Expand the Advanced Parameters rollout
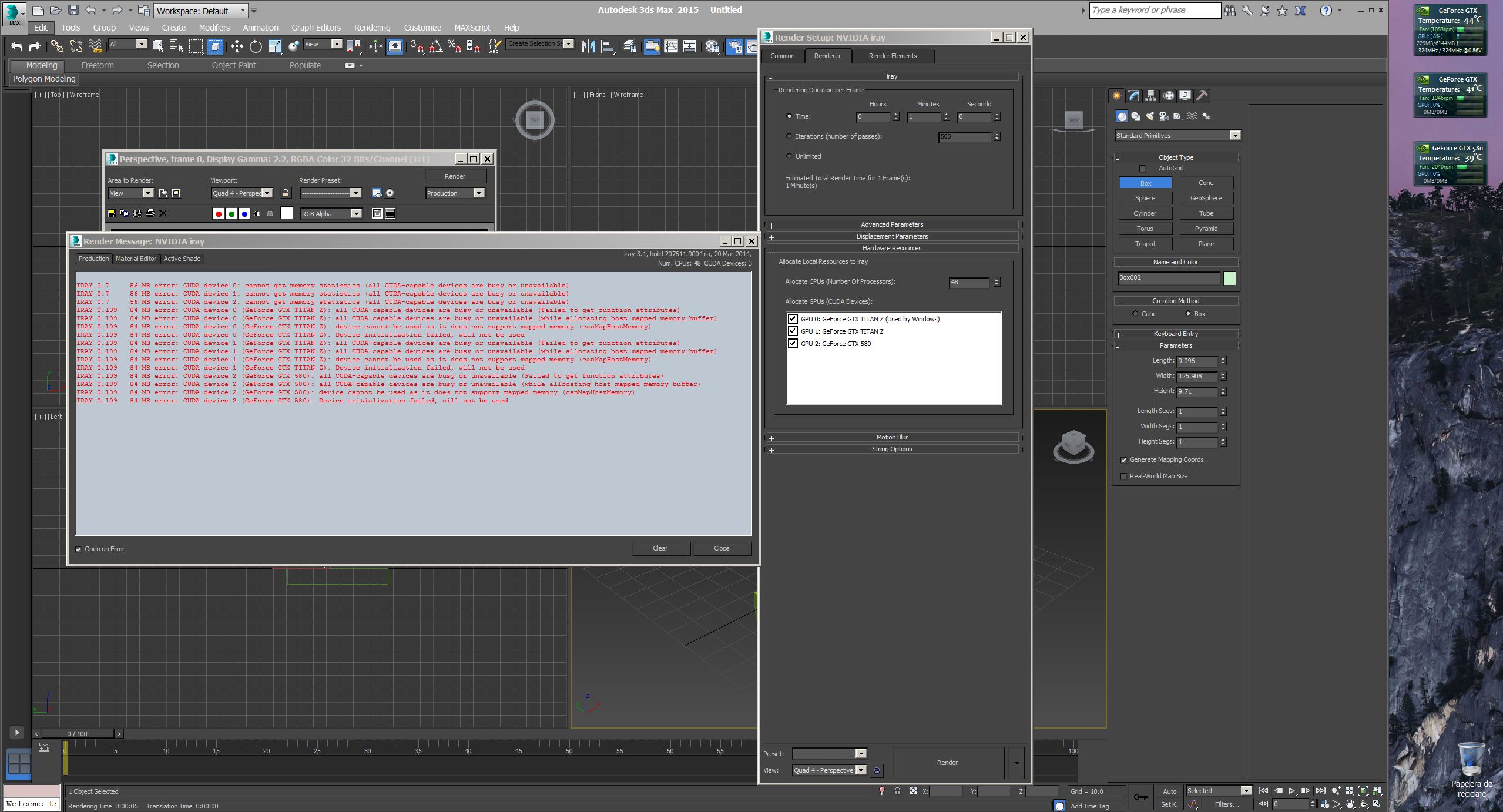 click(891, 224)
